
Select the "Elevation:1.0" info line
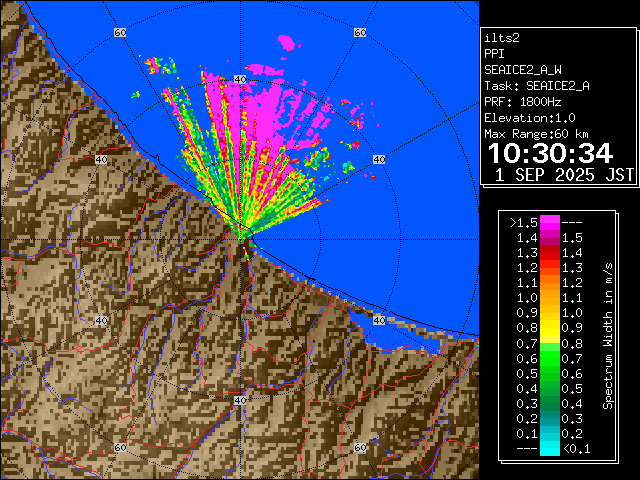point(527,118)
